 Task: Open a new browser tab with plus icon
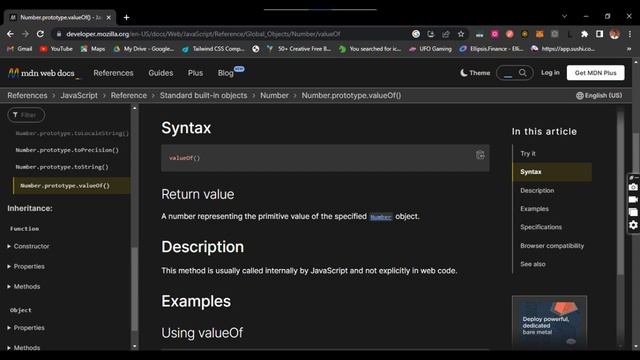coord(127,17)
